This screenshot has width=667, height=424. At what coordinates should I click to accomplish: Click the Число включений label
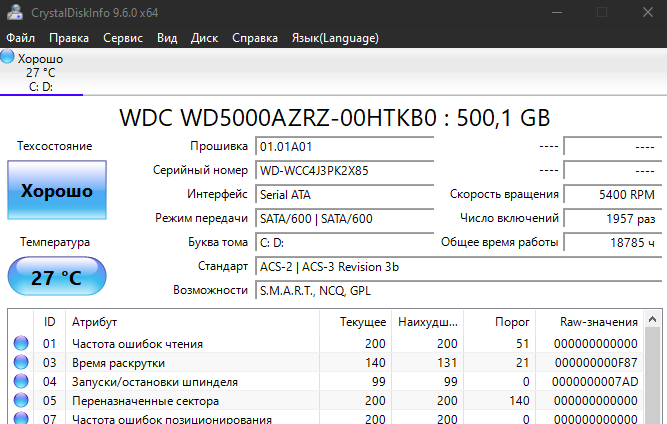point(509,218)
